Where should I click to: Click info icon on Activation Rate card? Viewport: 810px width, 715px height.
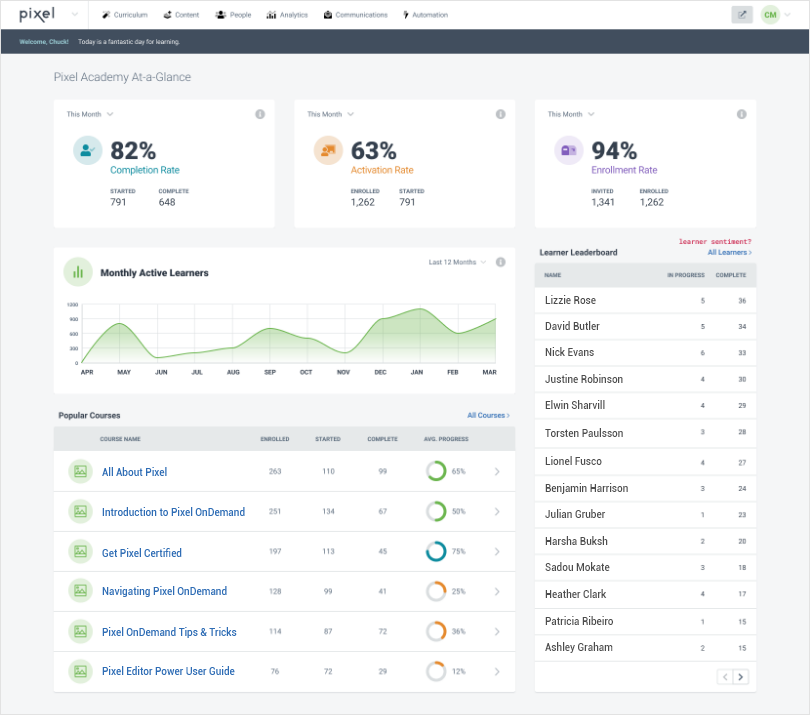click(x=501, y=114)
